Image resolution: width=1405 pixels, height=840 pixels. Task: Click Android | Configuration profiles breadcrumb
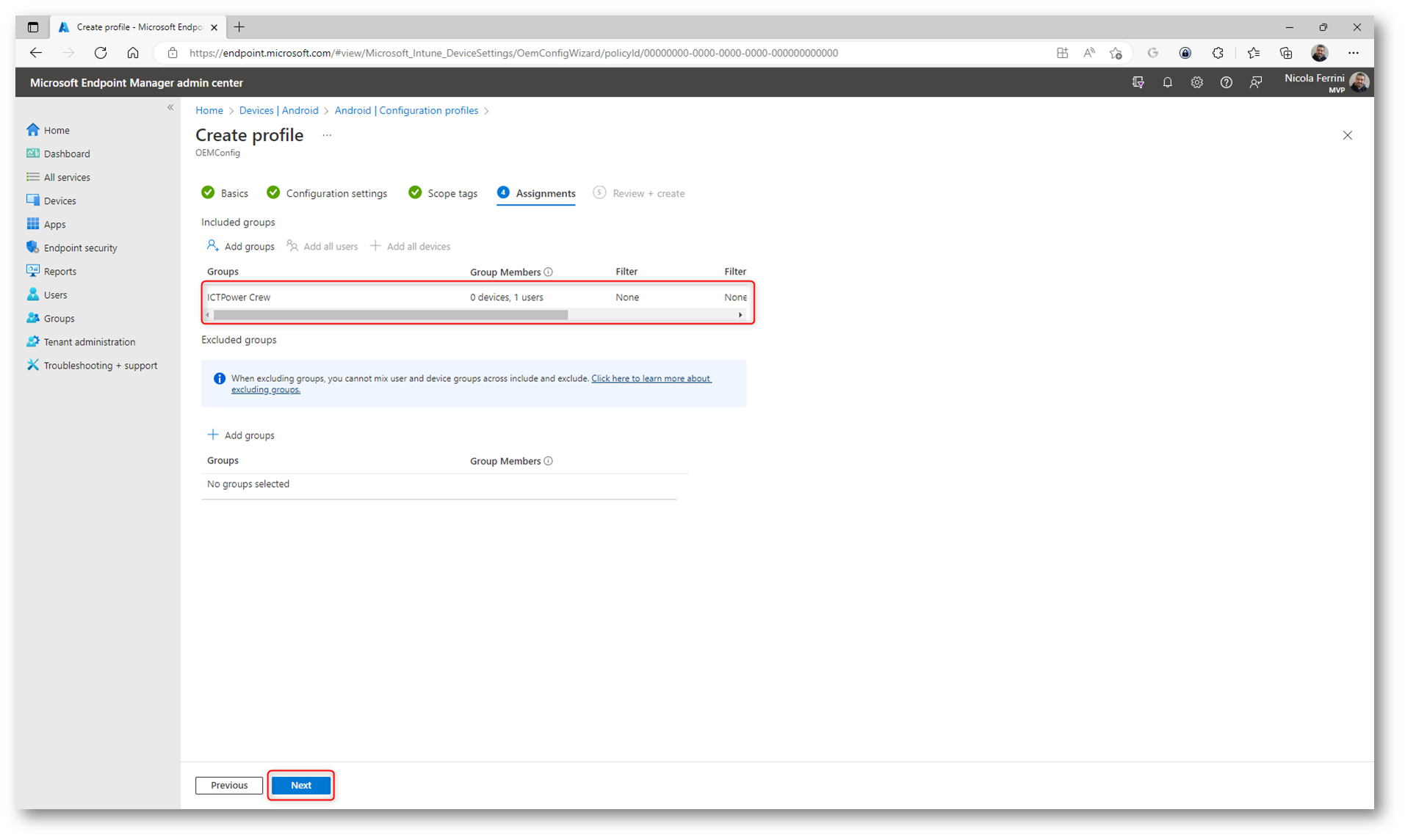point(406,110)
